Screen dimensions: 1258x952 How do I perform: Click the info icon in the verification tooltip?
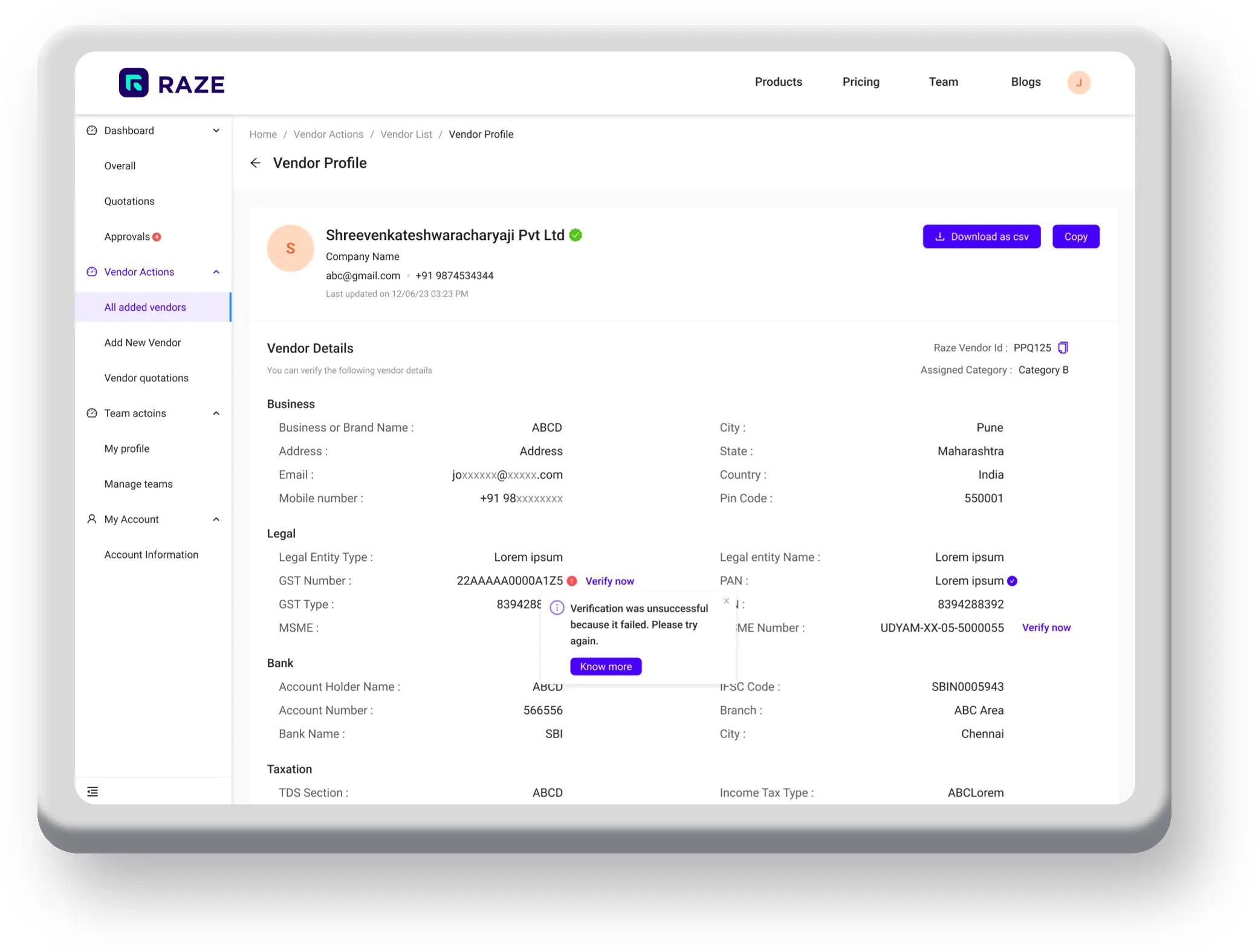coord(557,607)
